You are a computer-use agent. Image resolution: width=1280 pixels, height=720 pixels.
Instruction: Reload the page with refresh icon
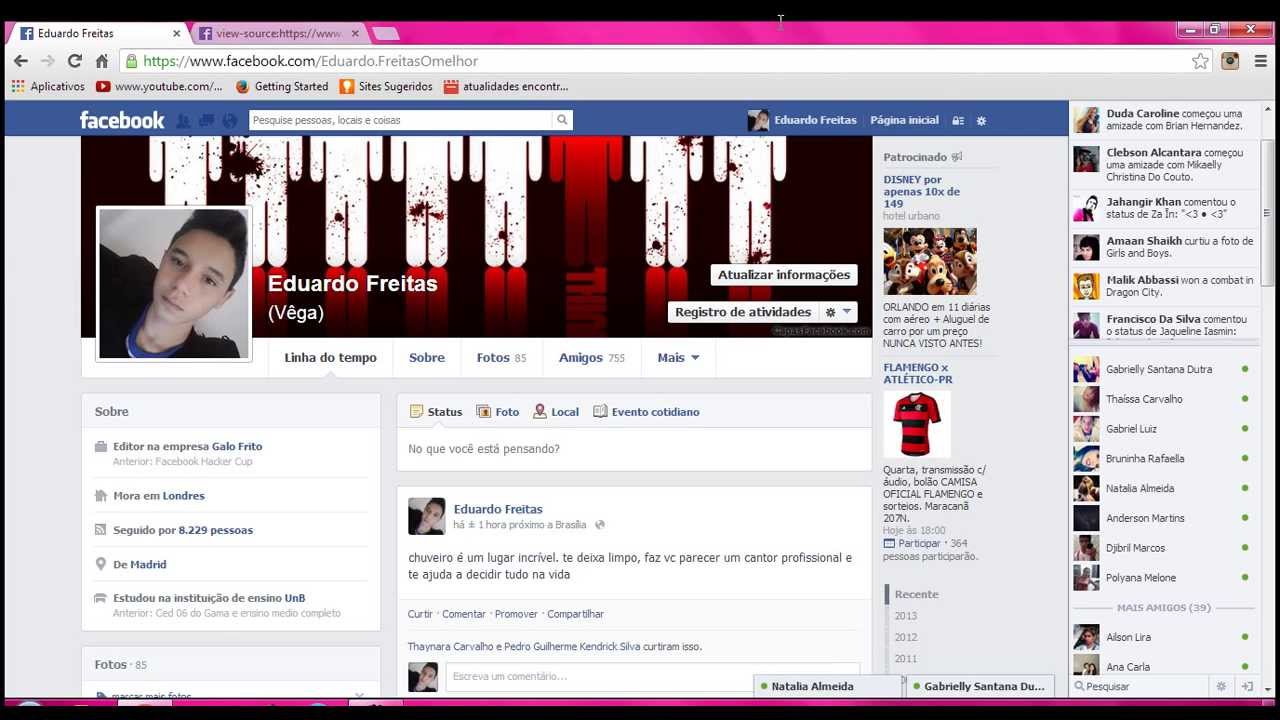click(75, 61)
